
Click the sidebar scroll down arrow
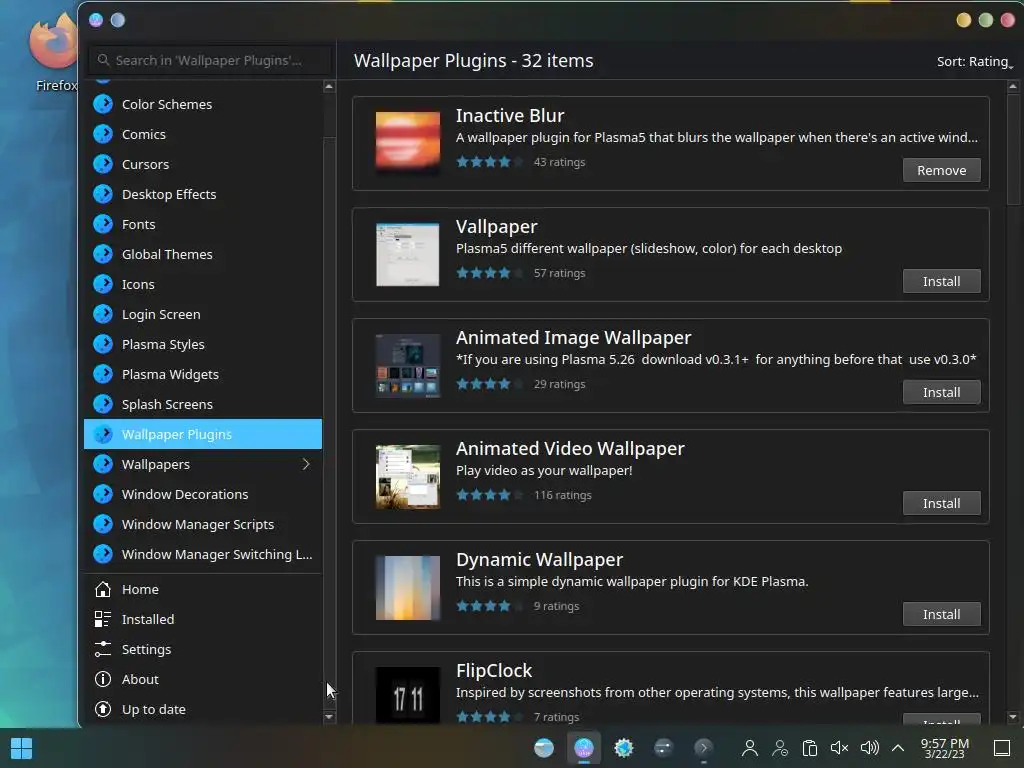tap(329, 717)
